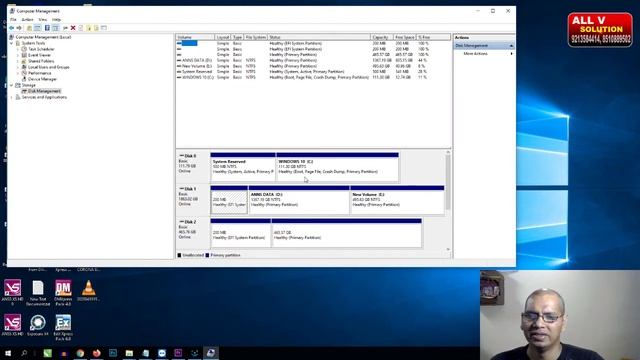Collapse the Disk Management actions section arrow
Image resolution: width=640 pixels, height=360 pixels.
(x=511, y=46)
